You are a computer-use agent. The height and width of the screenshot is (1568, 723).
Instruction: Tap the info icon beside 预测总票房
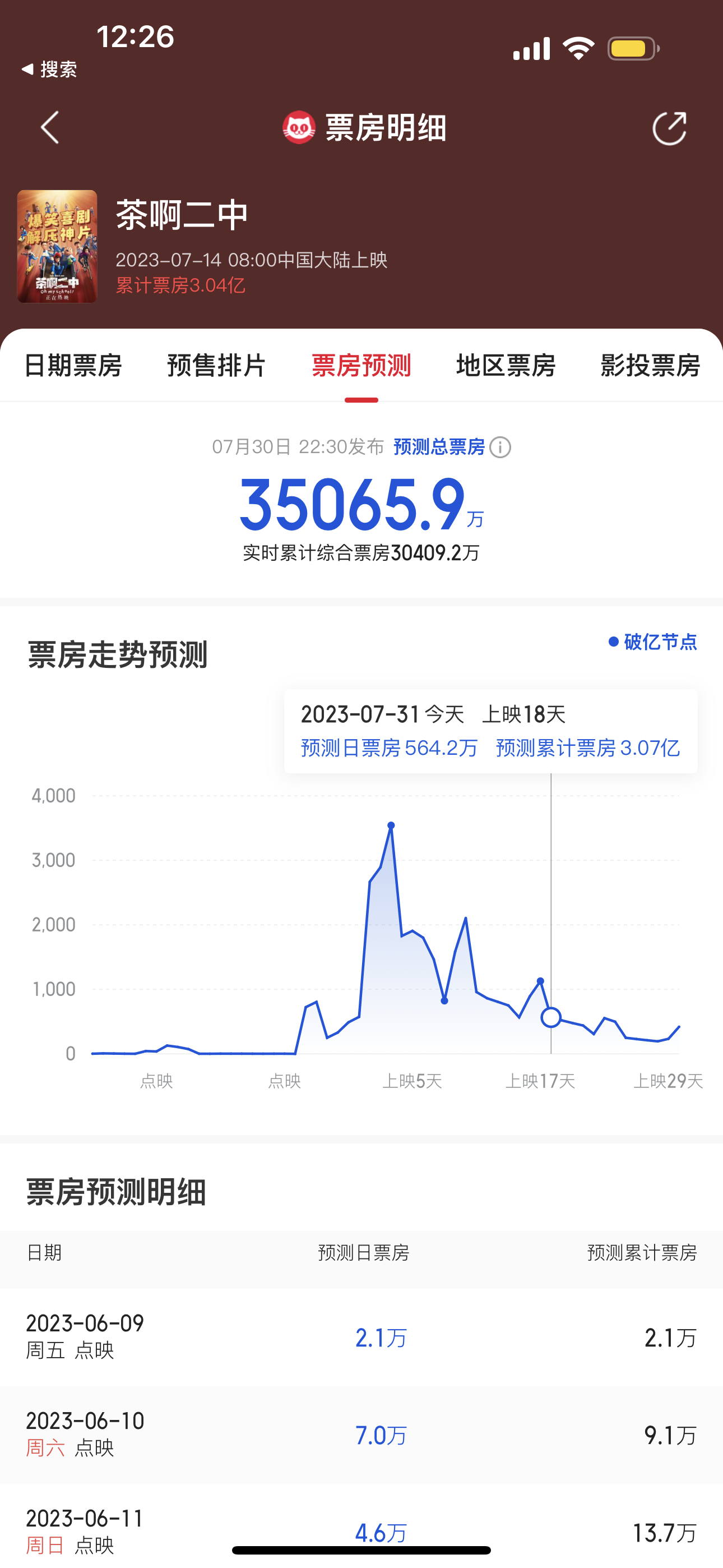tap(500, 448)
